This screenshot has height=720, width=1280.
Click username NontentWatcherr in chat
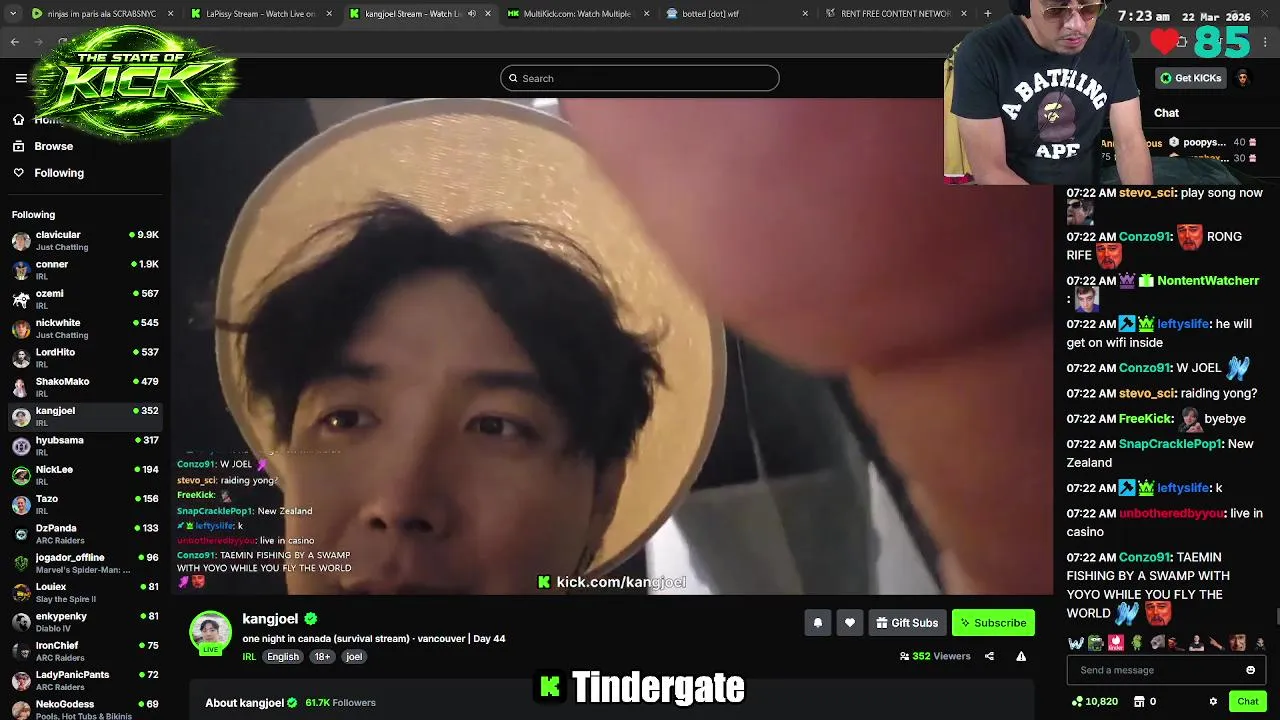click(x=1208, y=281)
